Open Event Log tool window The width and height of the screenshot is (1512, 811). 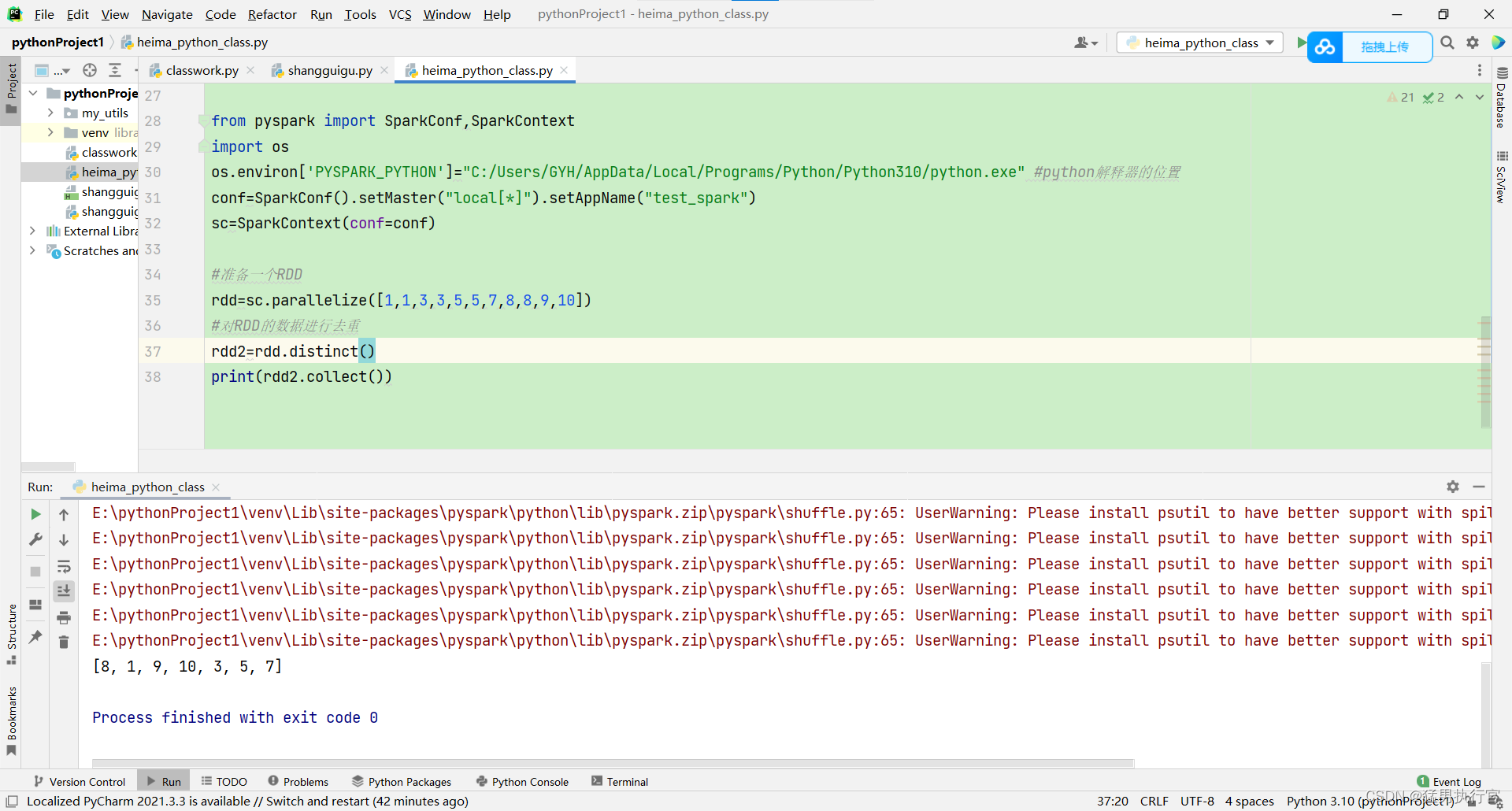coord(1449,781)
